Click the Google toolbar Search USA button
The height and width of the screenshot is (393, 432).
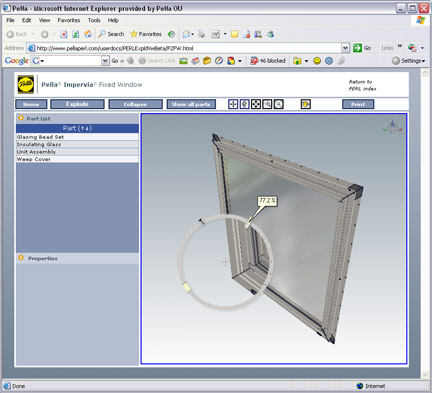pos(157,61)
